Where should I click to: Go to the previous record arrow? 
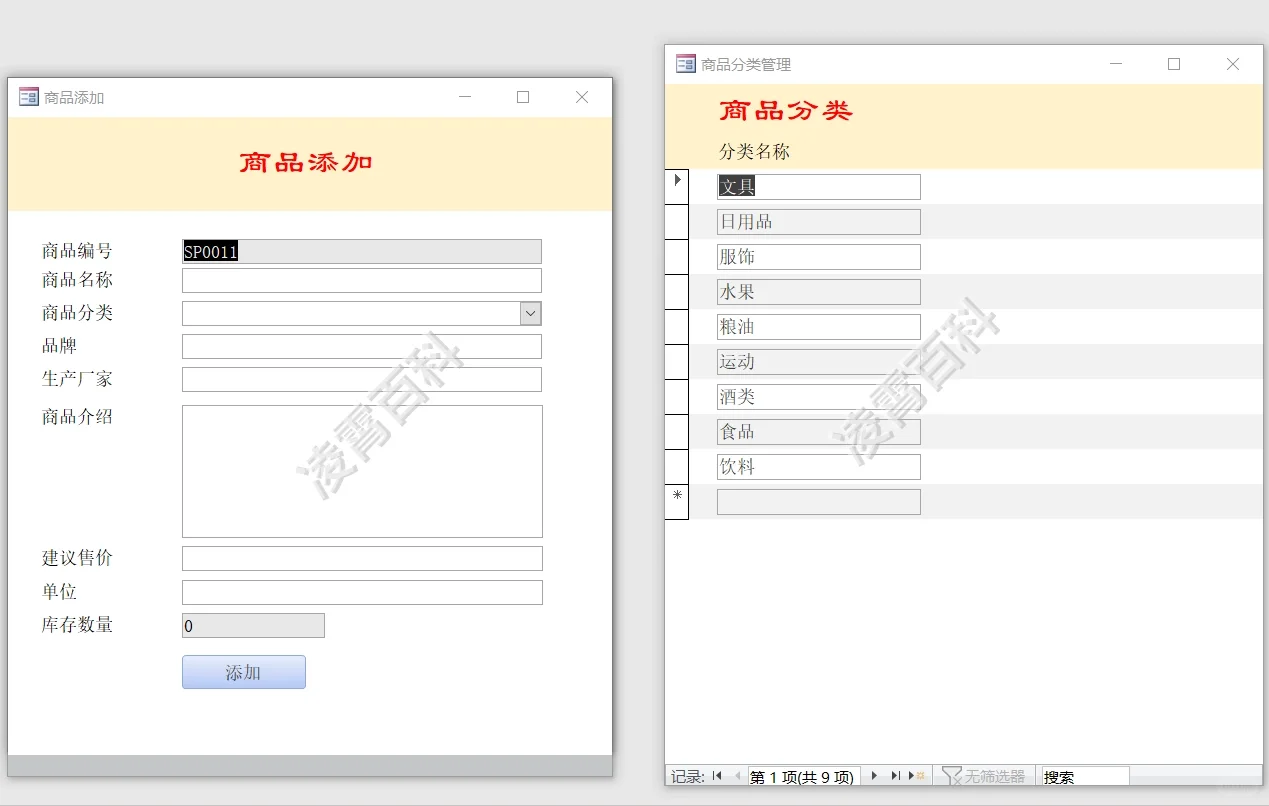(x=737, y=776)
